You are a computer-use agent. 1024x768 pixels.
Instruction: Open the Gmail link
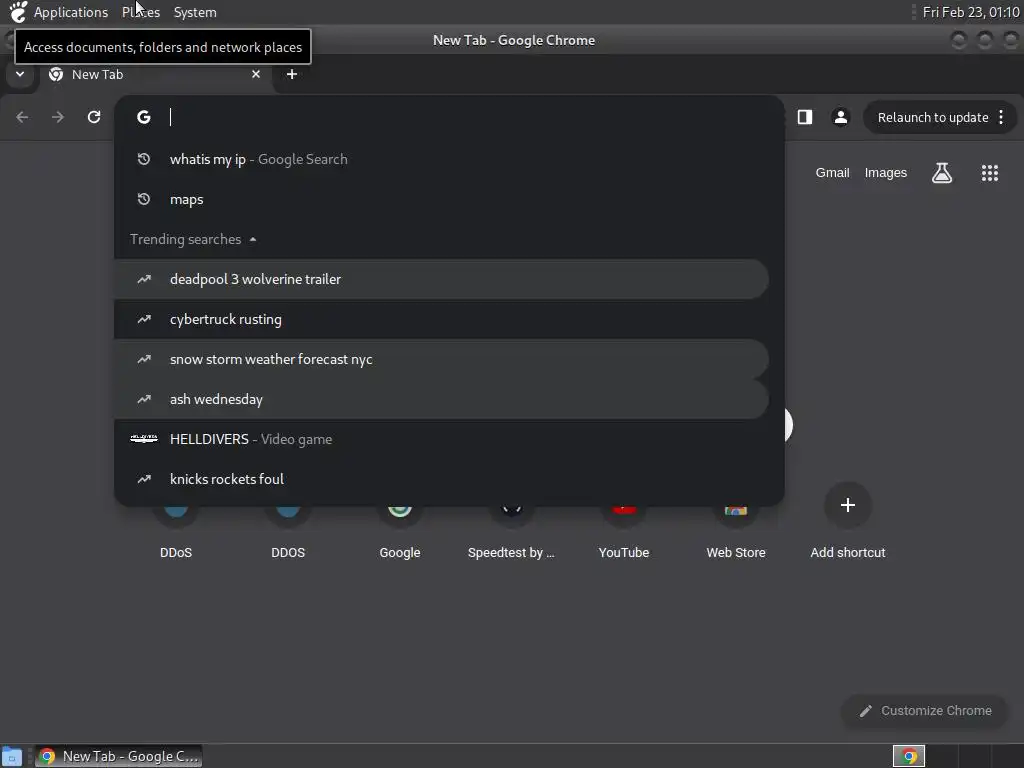tap(832, 172)
